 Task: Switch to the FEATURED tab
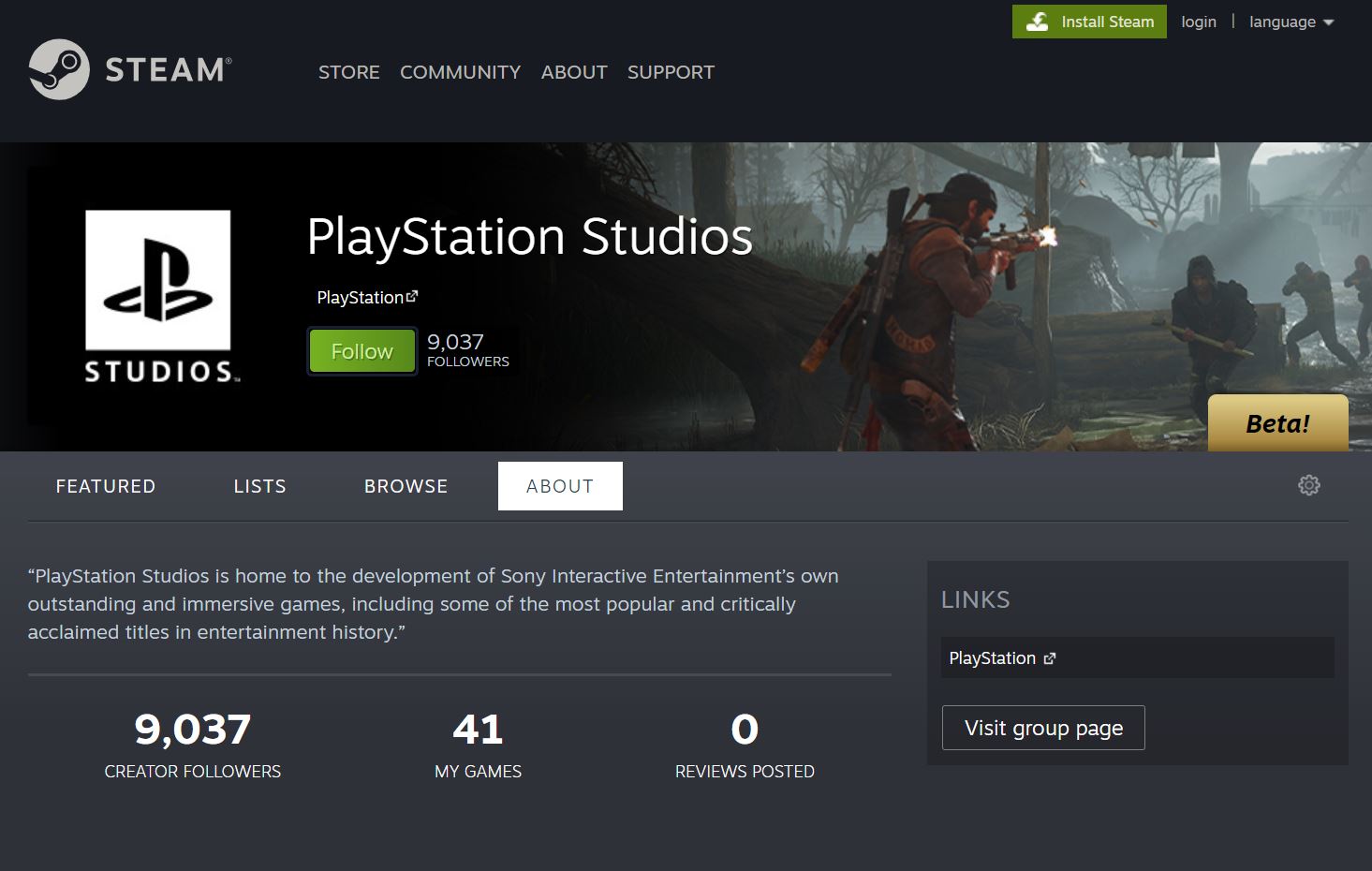106,486
